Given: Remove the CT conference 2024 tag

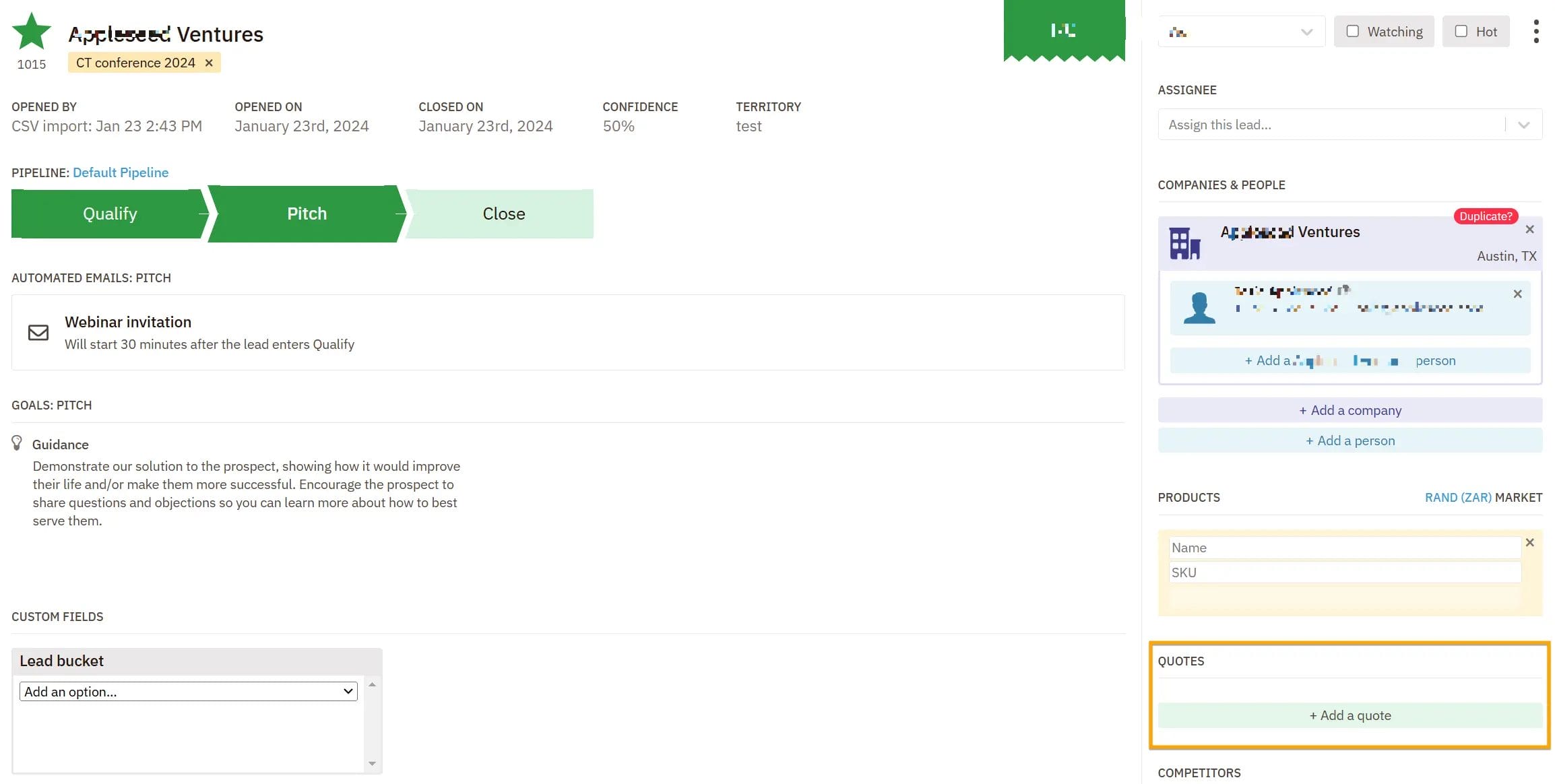Looking at the screenshot, I should point(209,63).
